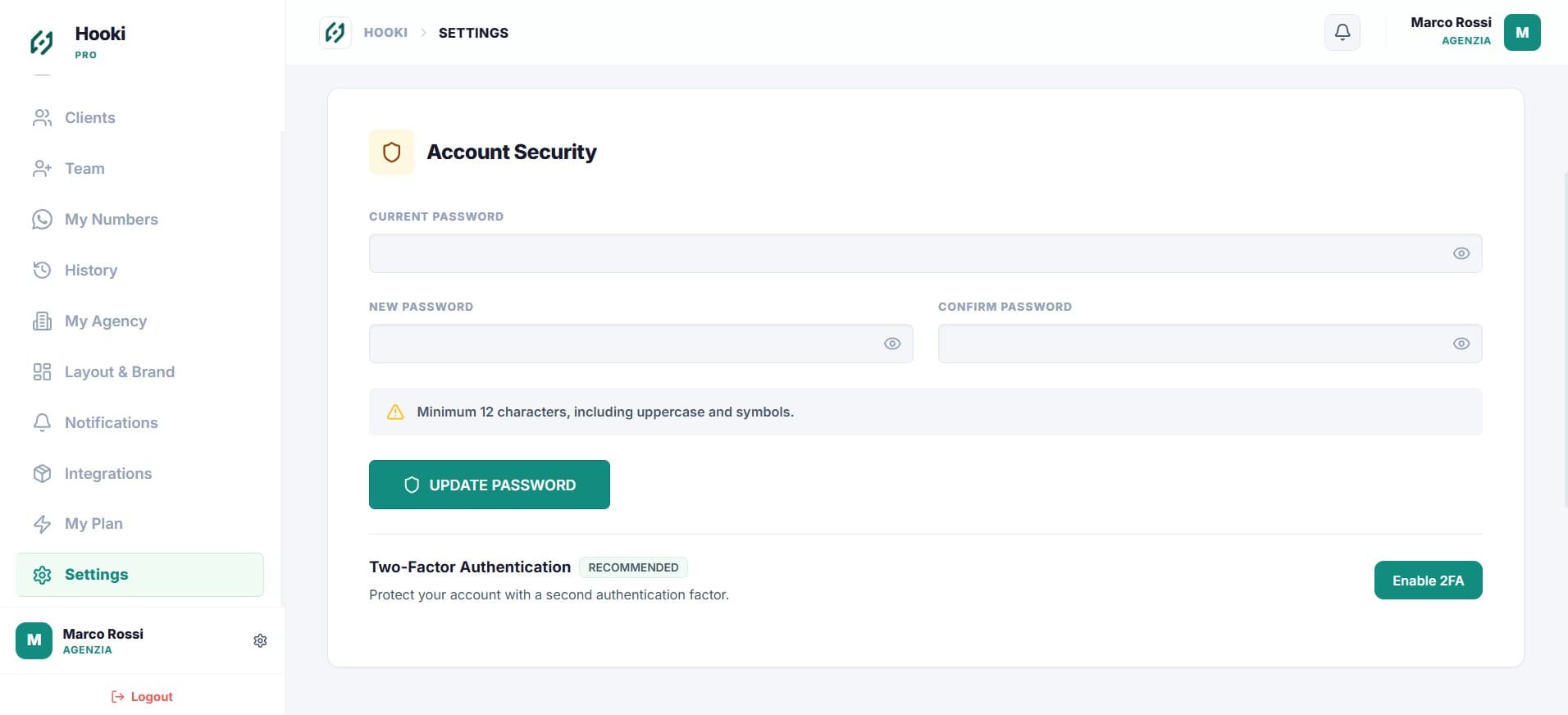Click the Hooki logo in the sidebar
The width and height of the screenshot is (1568, 715).
42,42
